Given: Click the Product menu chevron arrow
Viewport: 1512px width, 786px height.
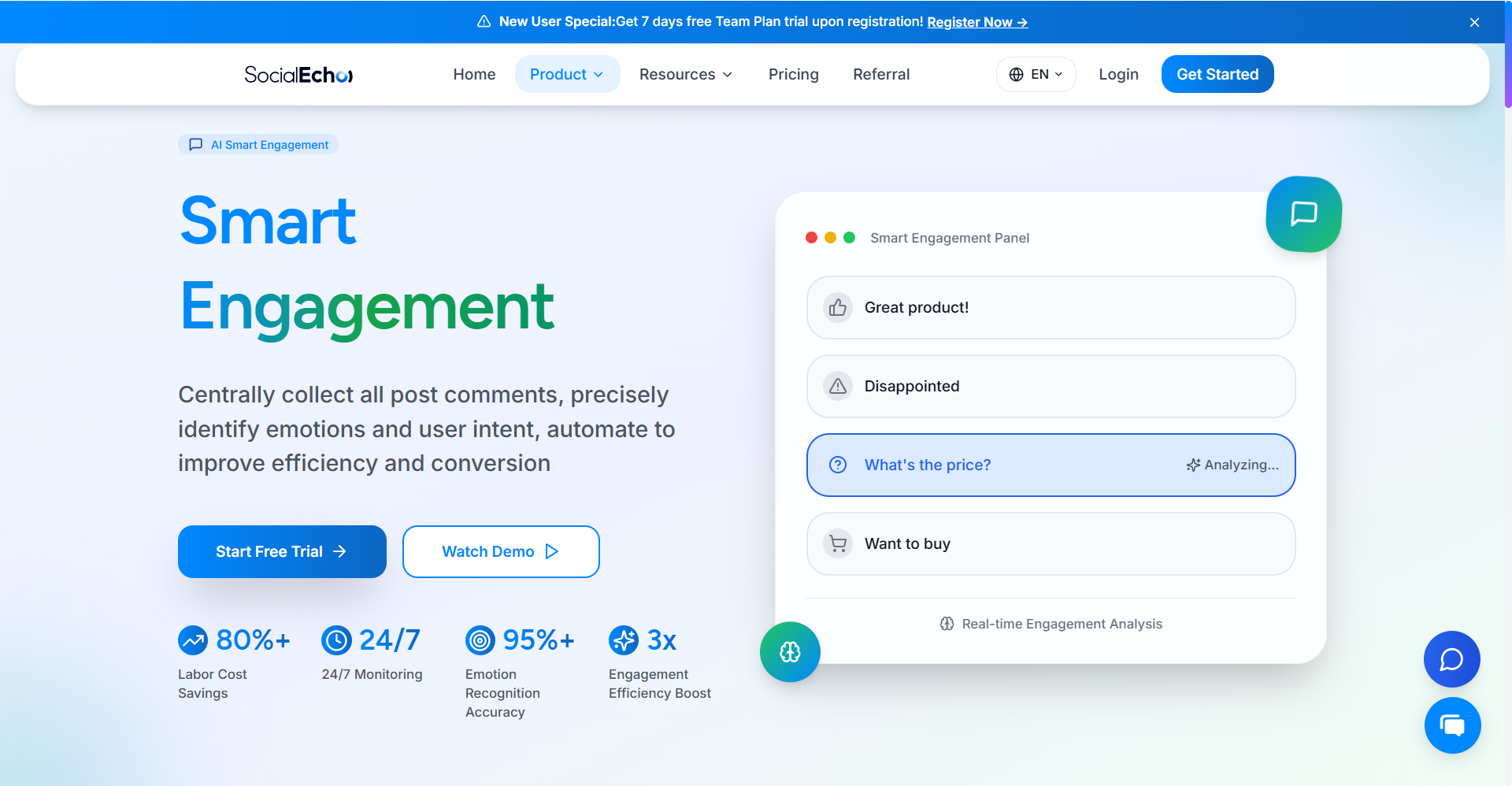Looking at the screenshot, I should 598,74.
